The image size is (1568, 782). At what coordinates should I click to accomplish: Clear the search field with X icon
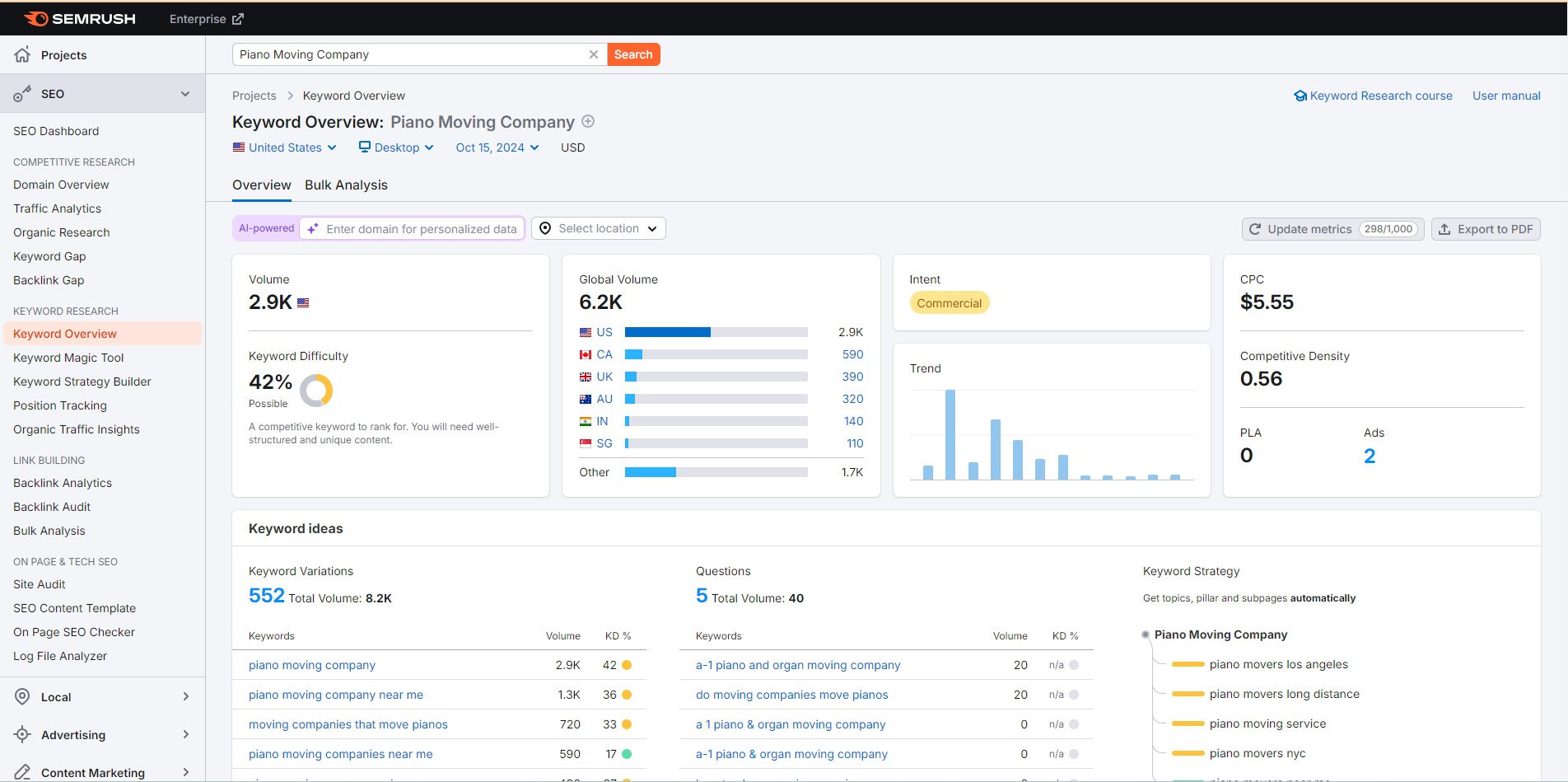coord(593,54)
